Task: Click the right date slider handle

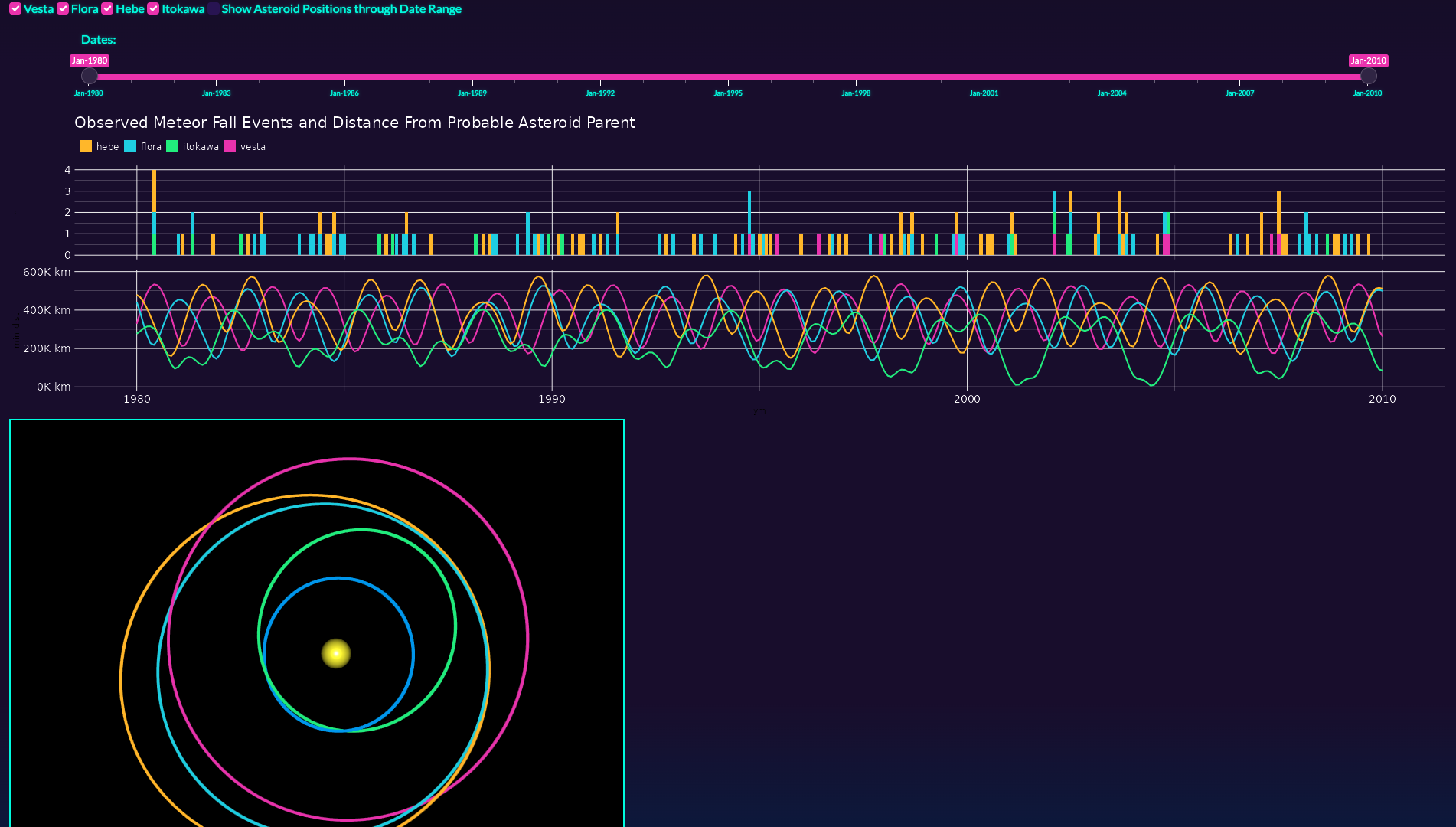Action: tap(1368, 76)
